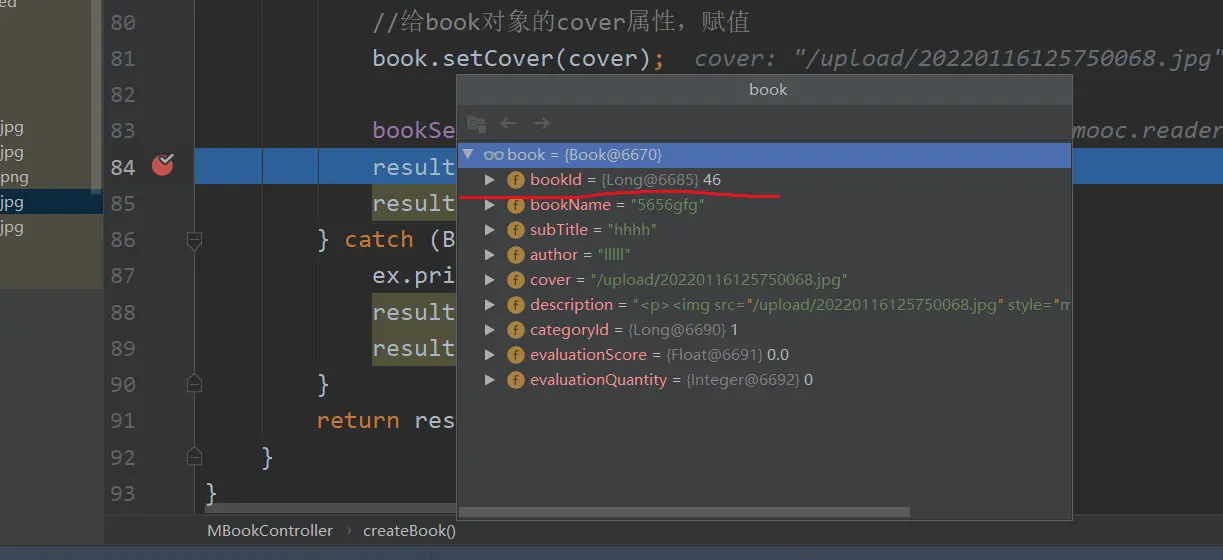The image size is (1223, 560).
Task: Select MBookController in the breadcrumb bar
Action: (x=270, y=531)
